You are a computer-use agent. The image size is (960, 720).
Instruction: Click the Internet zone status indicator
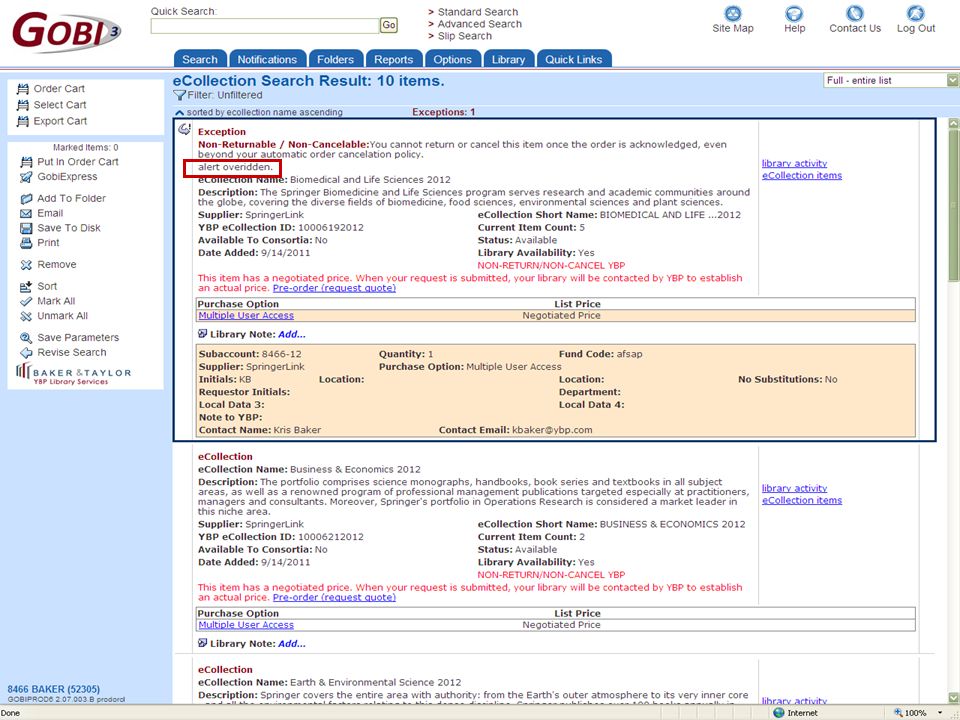795,713
